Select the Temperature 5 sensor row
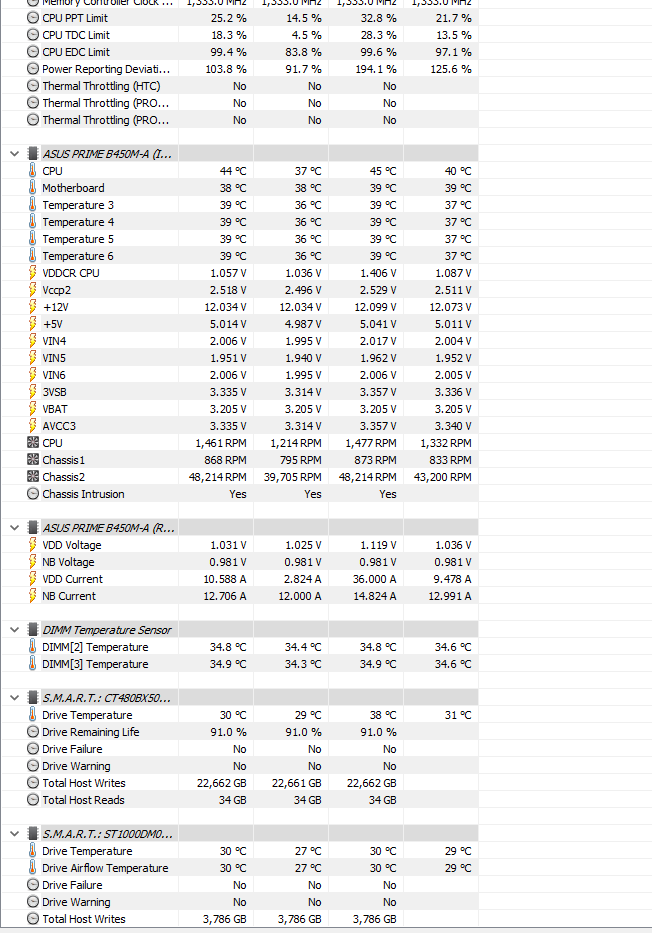Viewport: 652px width, 933px height. [x=239, y=239]
